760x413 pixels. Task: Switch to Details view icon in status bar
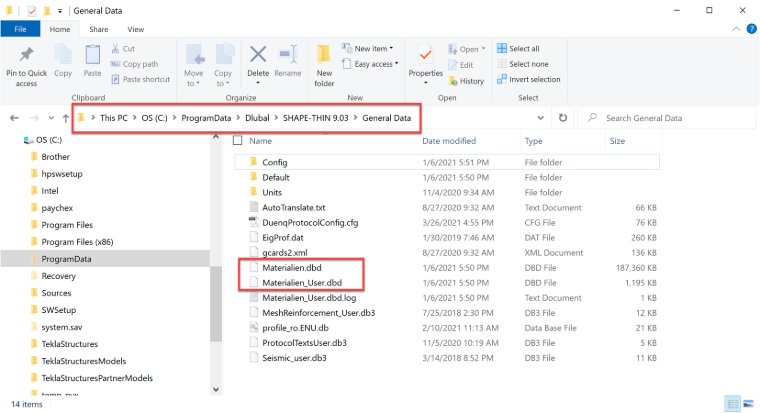733,403
